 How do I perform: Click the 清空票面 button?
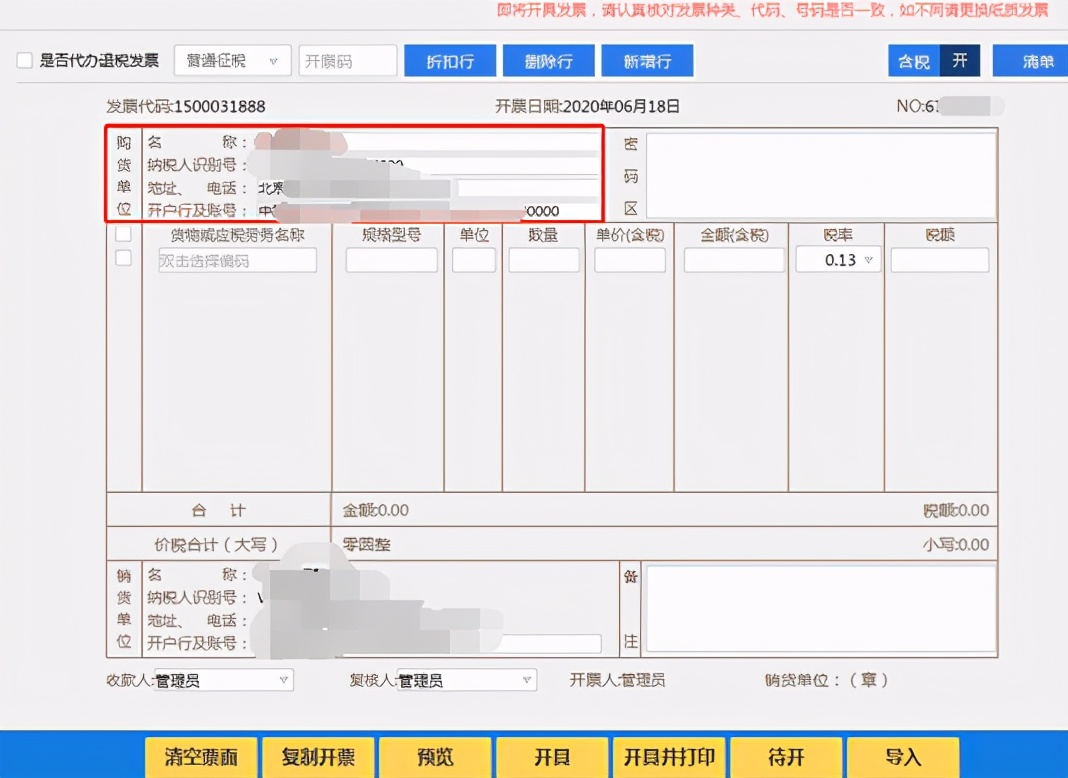pyautogui.click(x=201, y=757)
